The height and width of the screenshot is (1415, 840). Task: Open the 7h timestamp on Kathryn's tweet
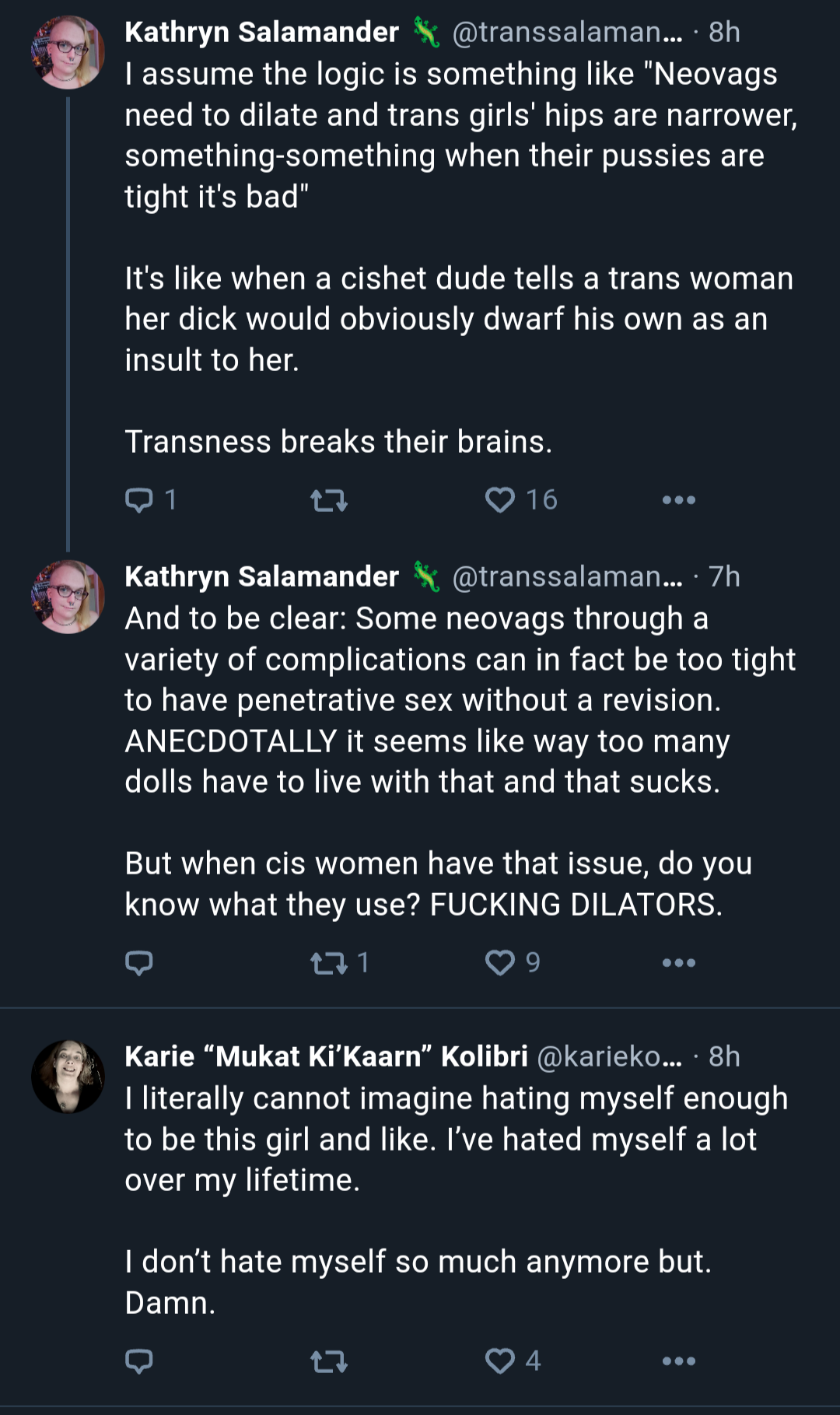click(x=724, y=576)
